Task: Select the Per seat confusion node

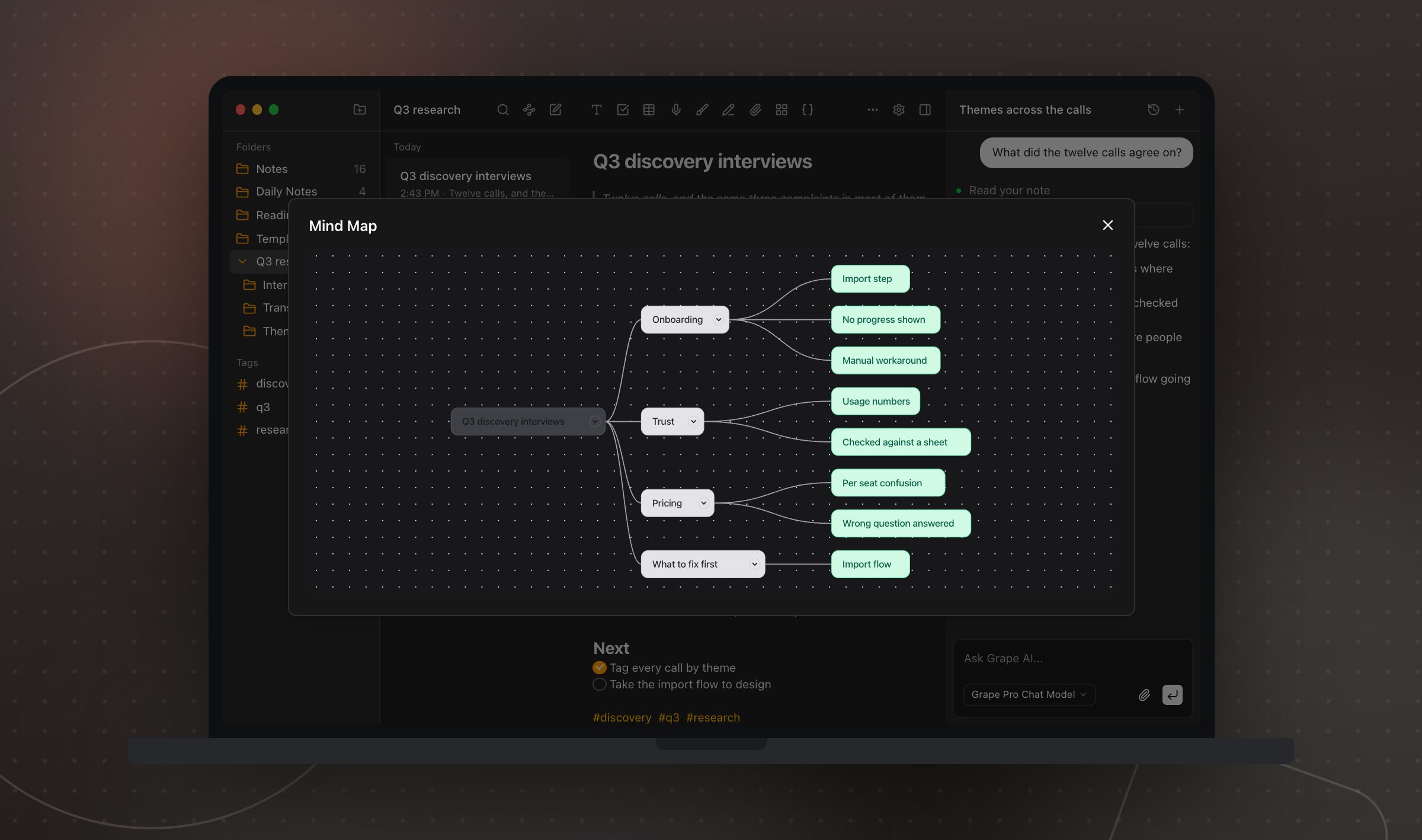Action: tap(888, 483)
